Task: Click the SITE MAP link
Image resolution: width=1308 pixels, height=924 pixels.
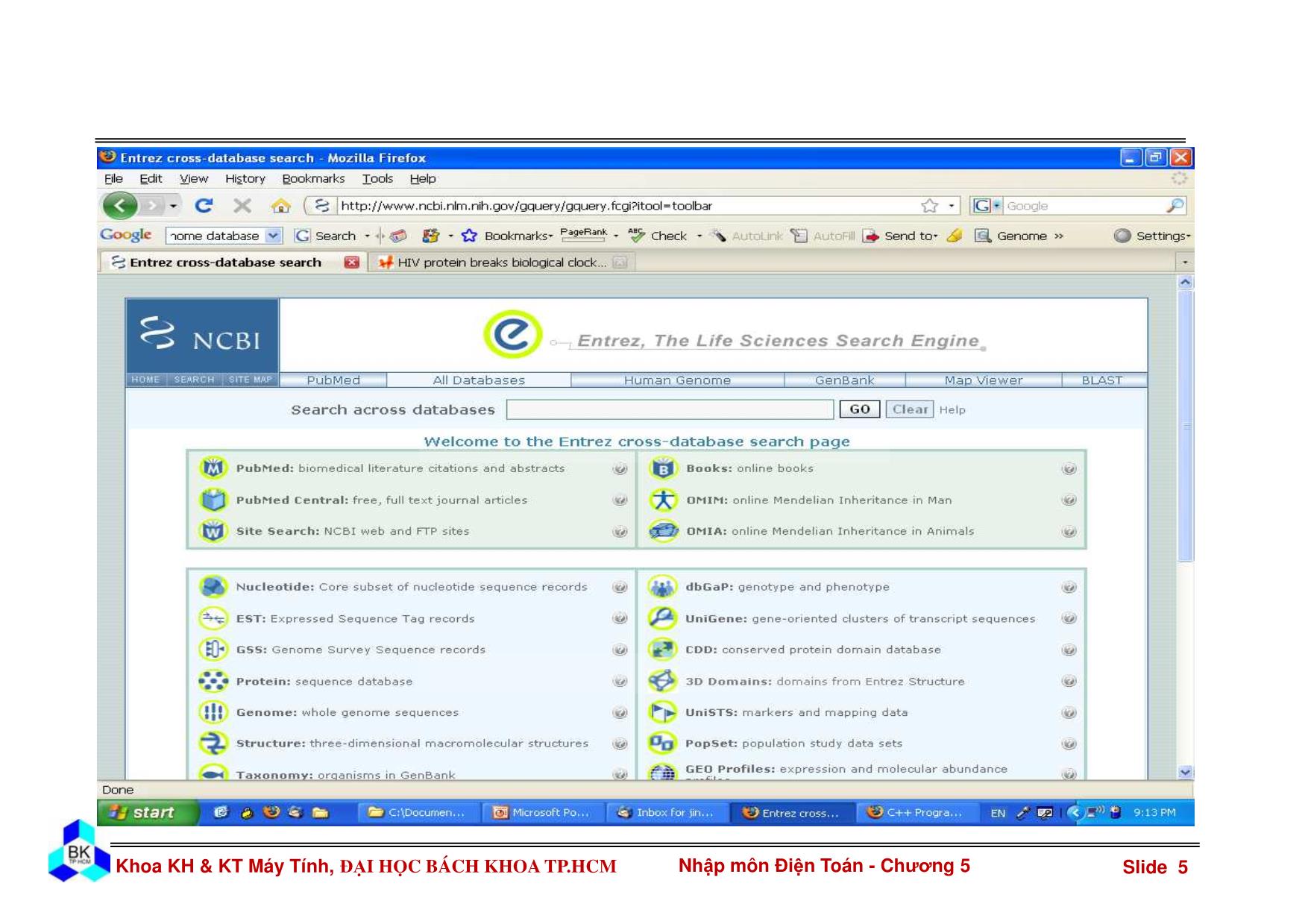Action: point(250,380)
